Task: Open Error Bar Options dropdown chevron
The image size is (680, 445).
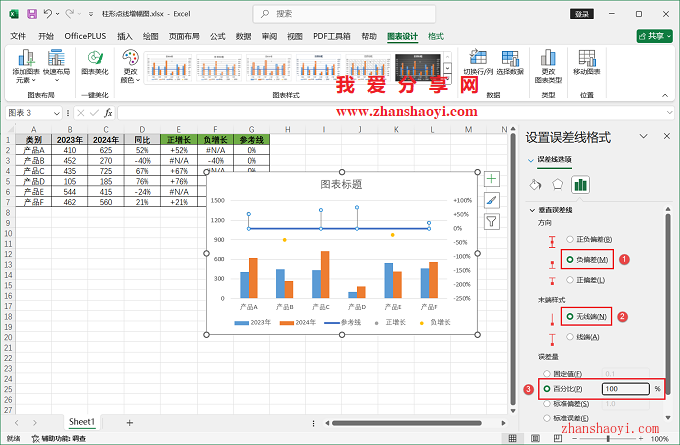Action: point(530,160)
